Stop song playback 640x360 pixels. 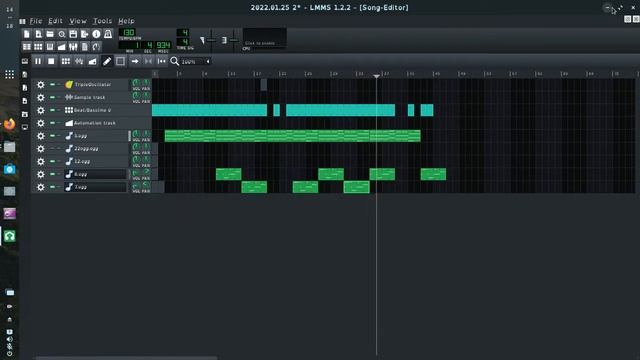coord(51,61)
